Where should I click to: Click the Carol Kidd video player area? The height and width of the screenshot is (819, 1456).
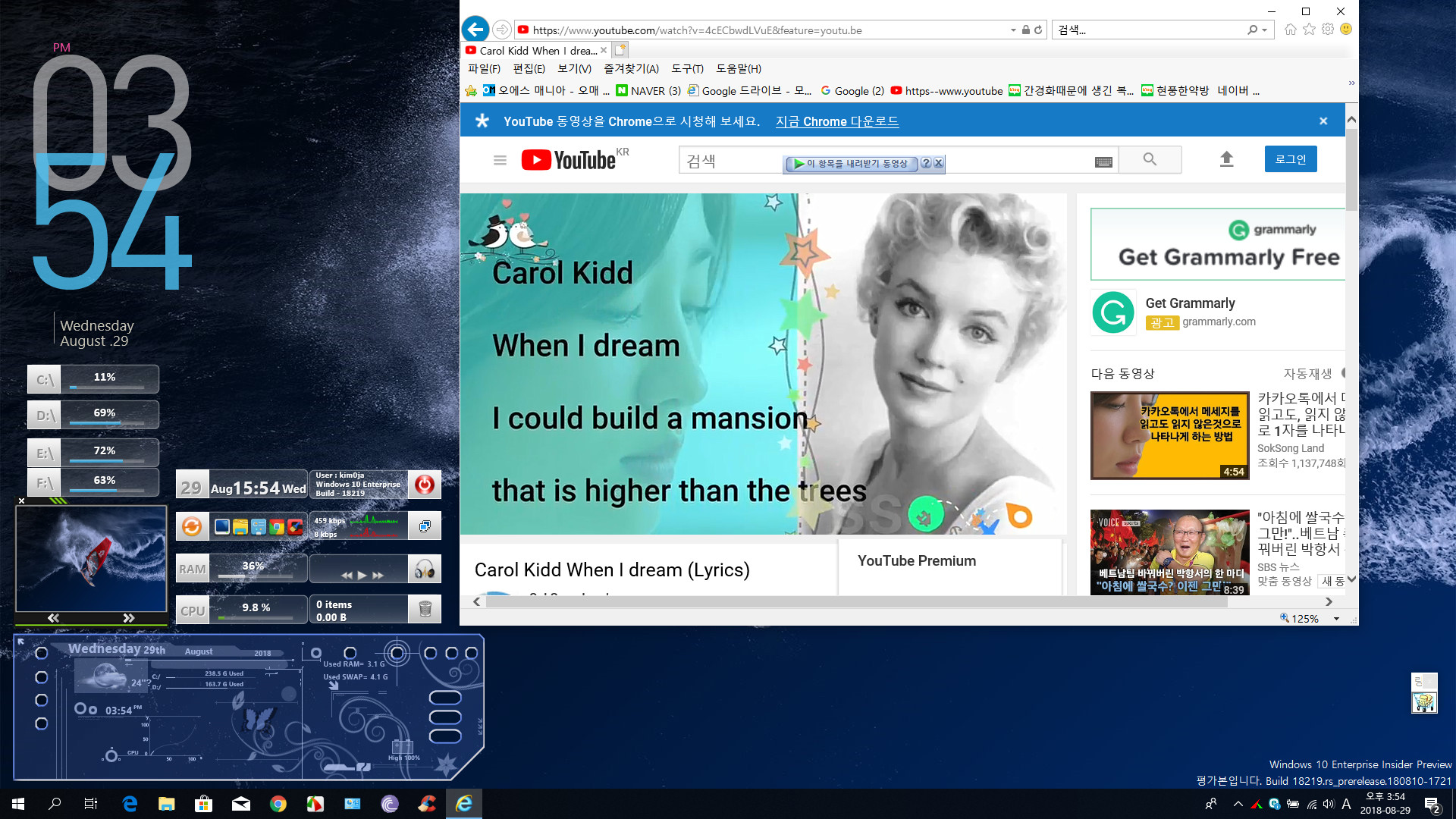coord(763,364)
